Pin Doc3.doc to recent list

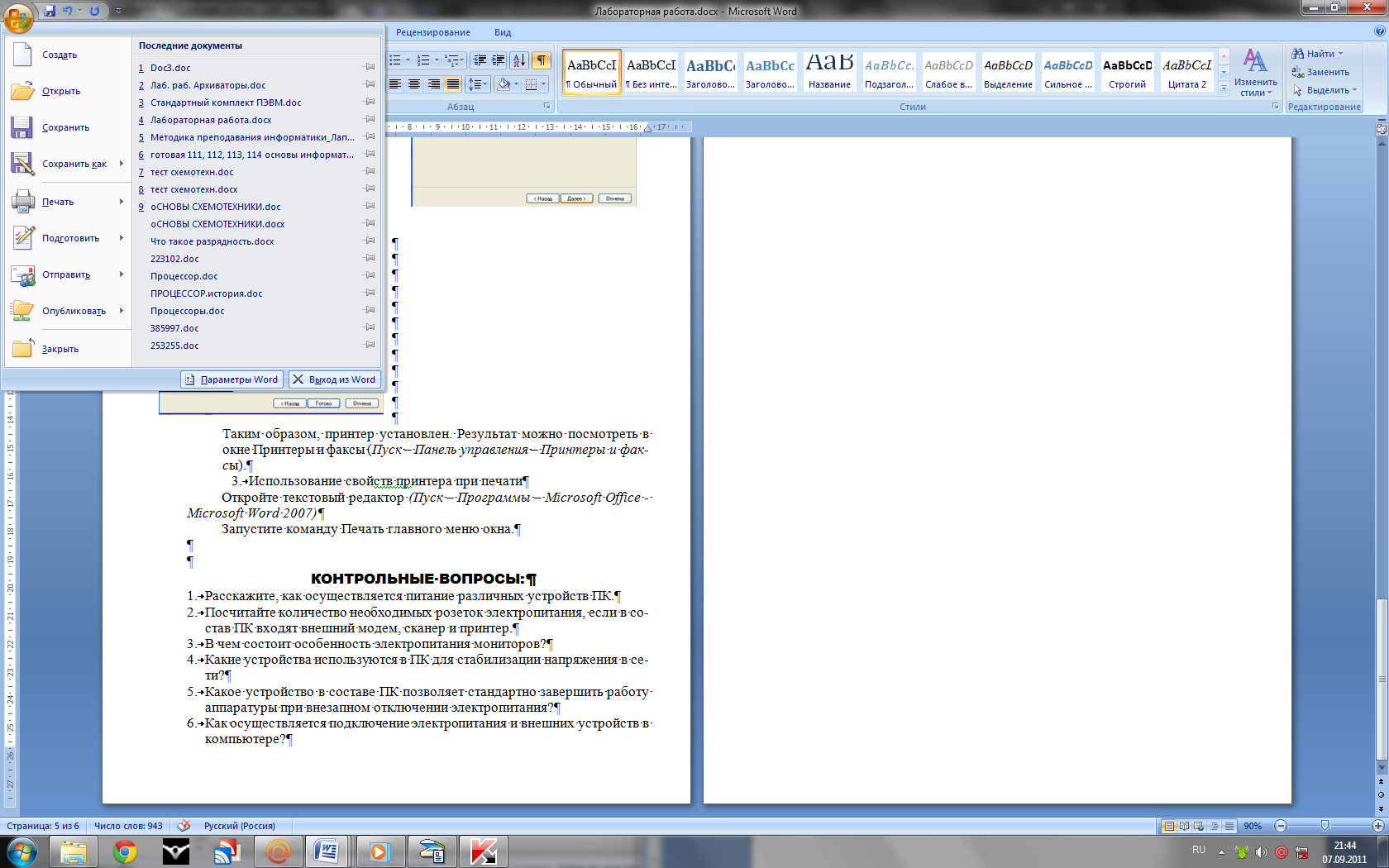tap(370, 68)
